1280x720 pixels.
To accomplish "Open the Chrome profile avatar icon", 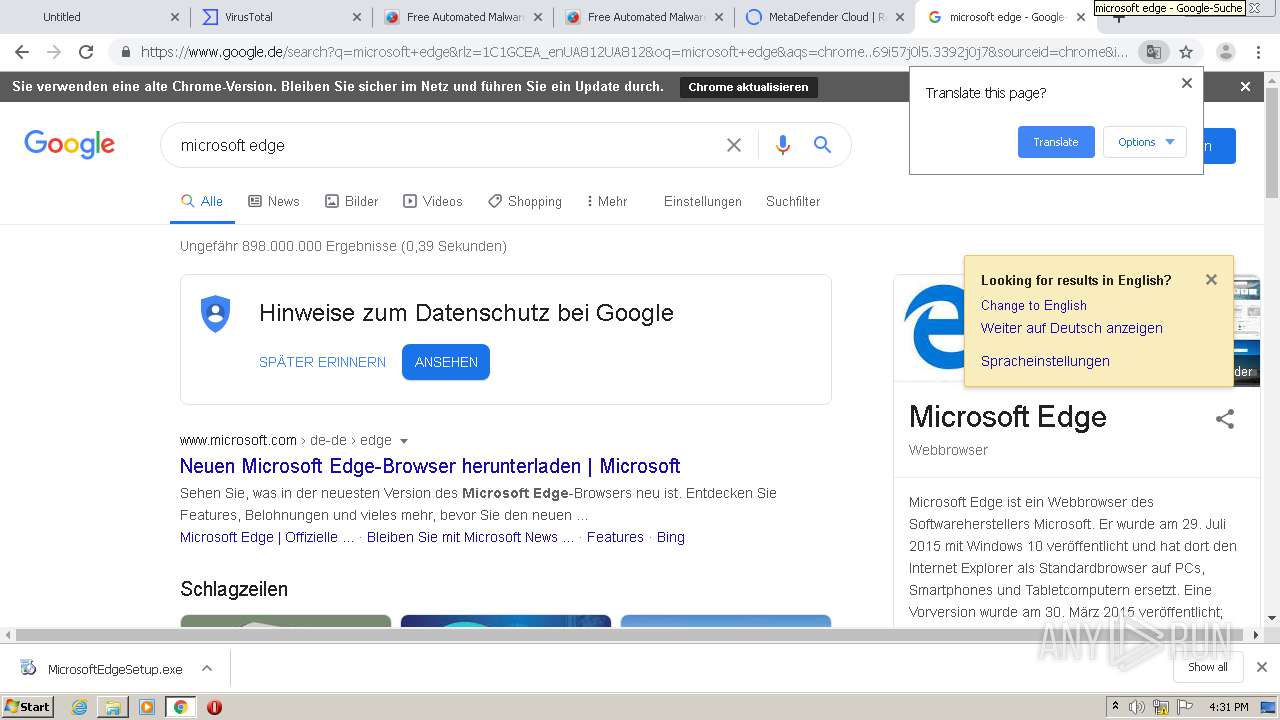I will point(1225,52).
